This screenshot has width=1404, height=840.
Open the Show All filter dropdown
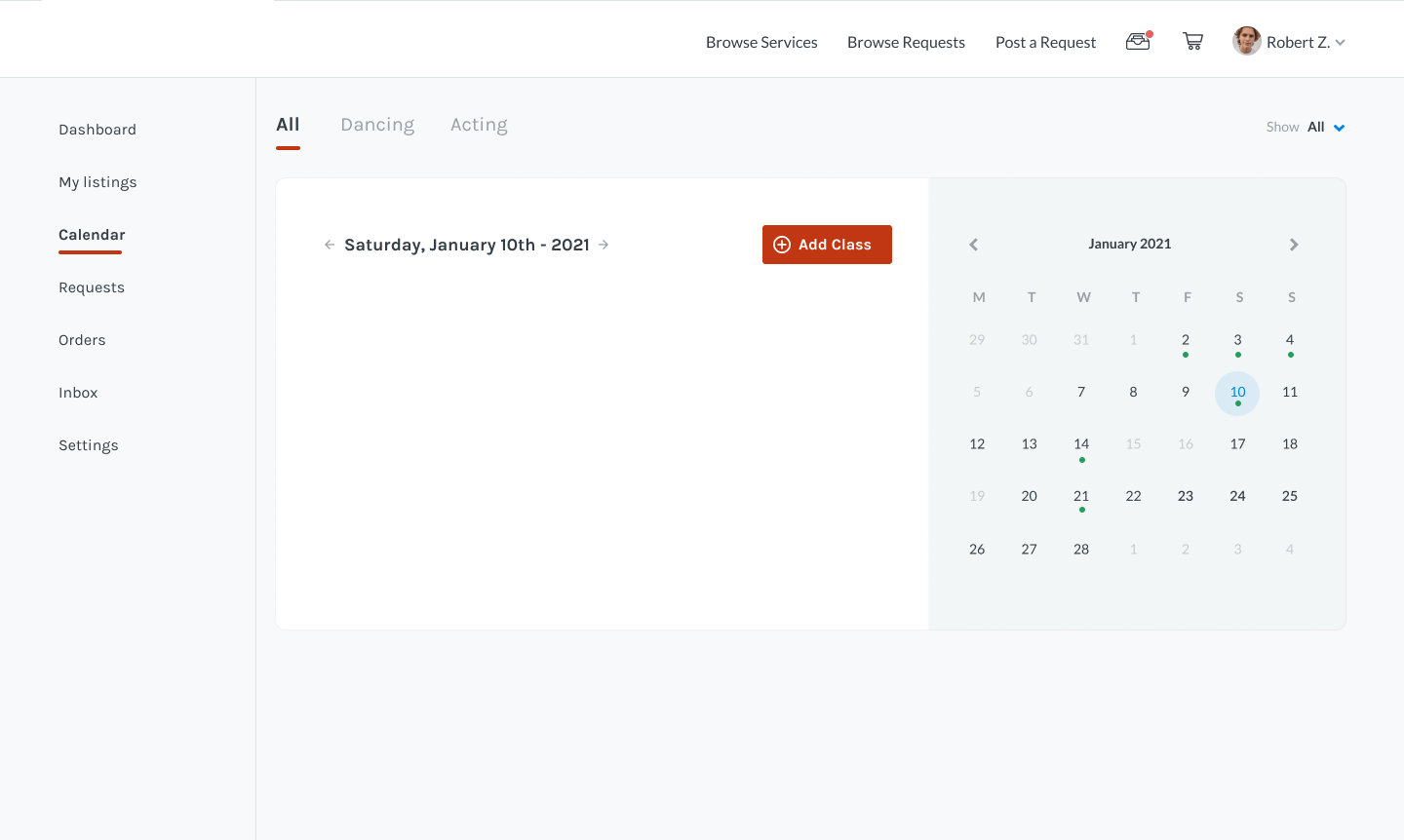(x=1306, y=128)
